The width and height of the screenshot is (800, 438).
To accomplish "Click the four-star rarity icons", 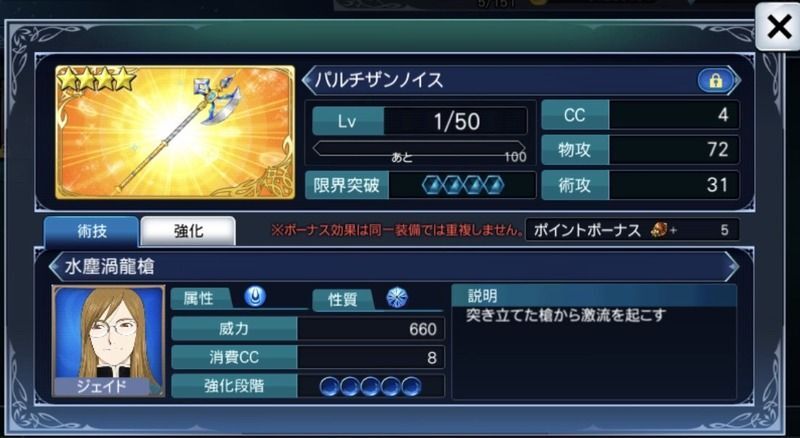I will click(96, 79).
